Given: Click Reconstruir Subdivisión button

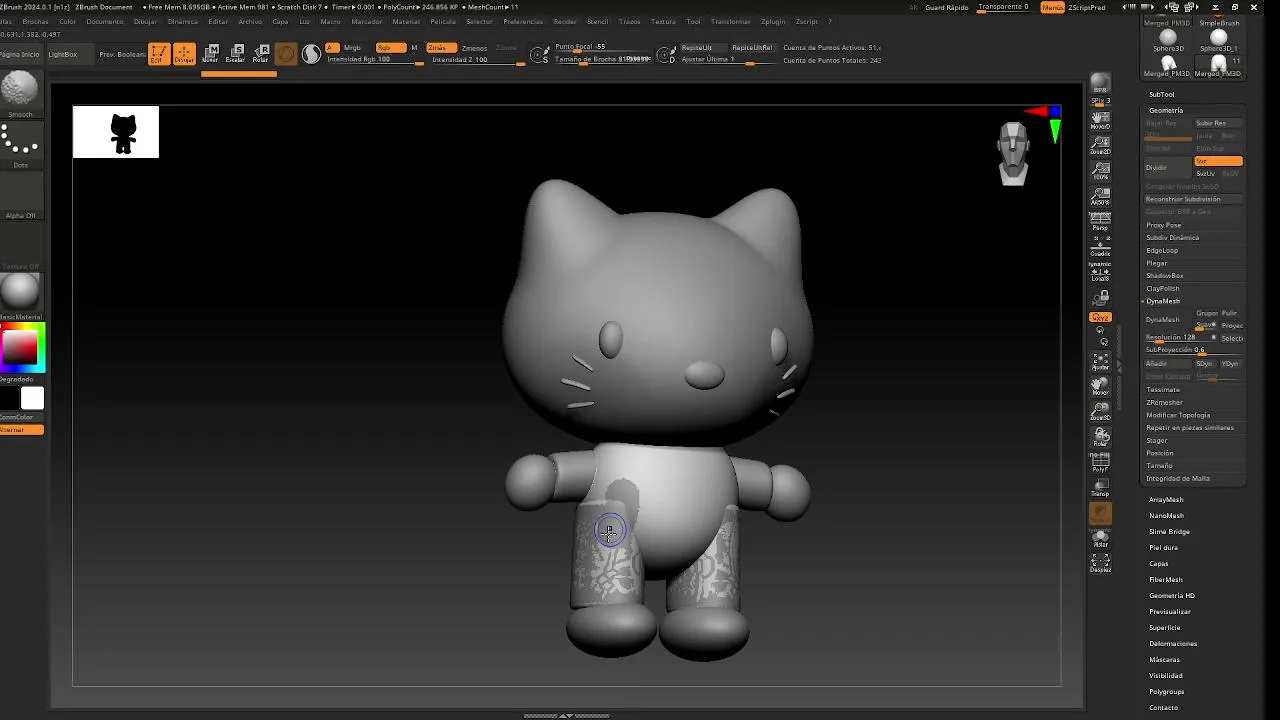Looking at the screenshot, I should (1194, 199).
